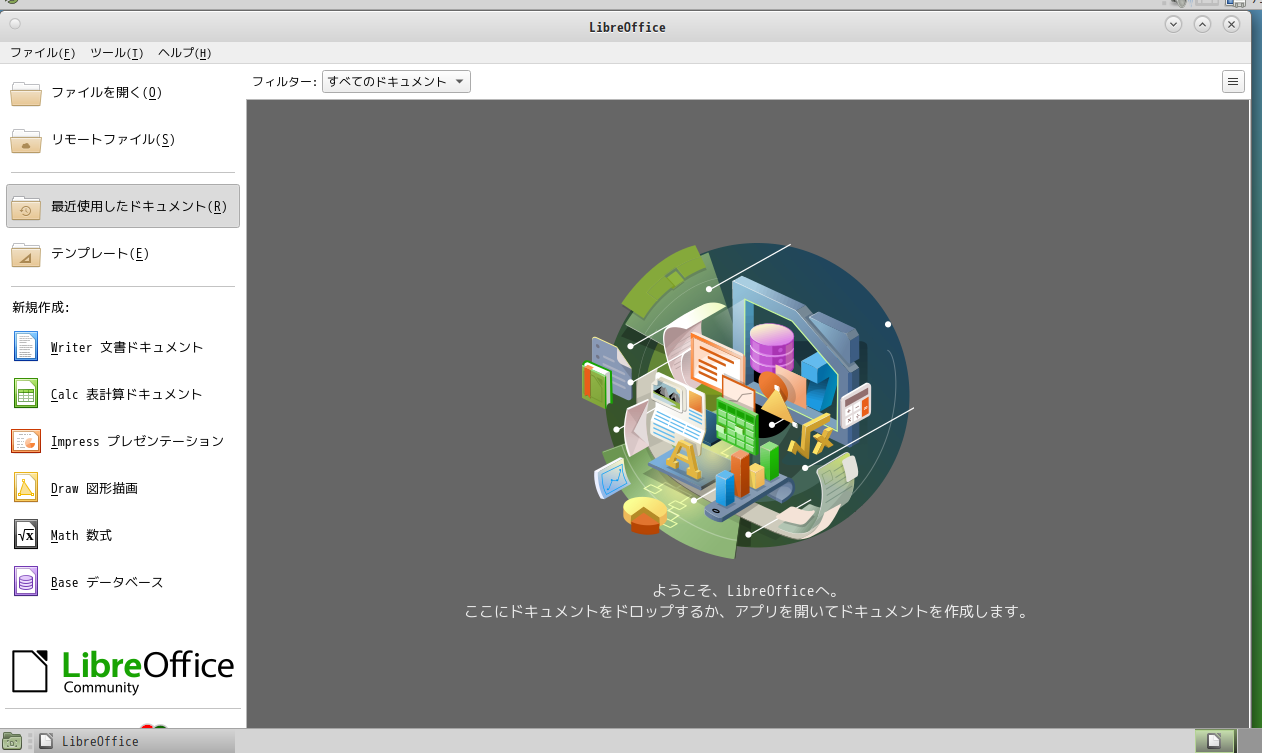Open the ファイル menu
The image size is (1262, 753).
coord(42,53)
